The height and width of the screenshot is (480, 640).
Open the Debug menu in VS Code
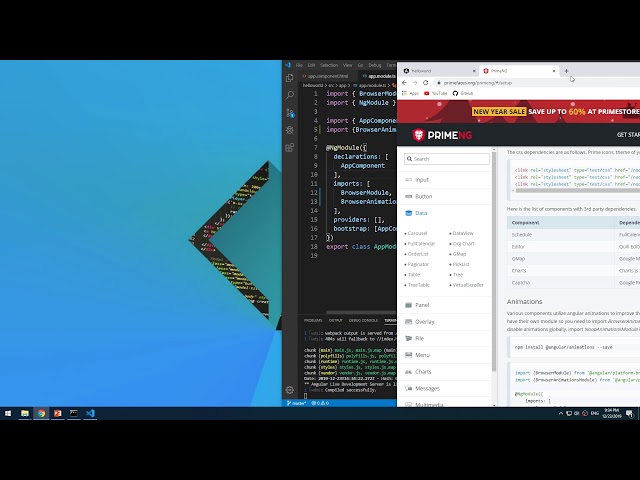pyautogui.click(x=375, y=65)
